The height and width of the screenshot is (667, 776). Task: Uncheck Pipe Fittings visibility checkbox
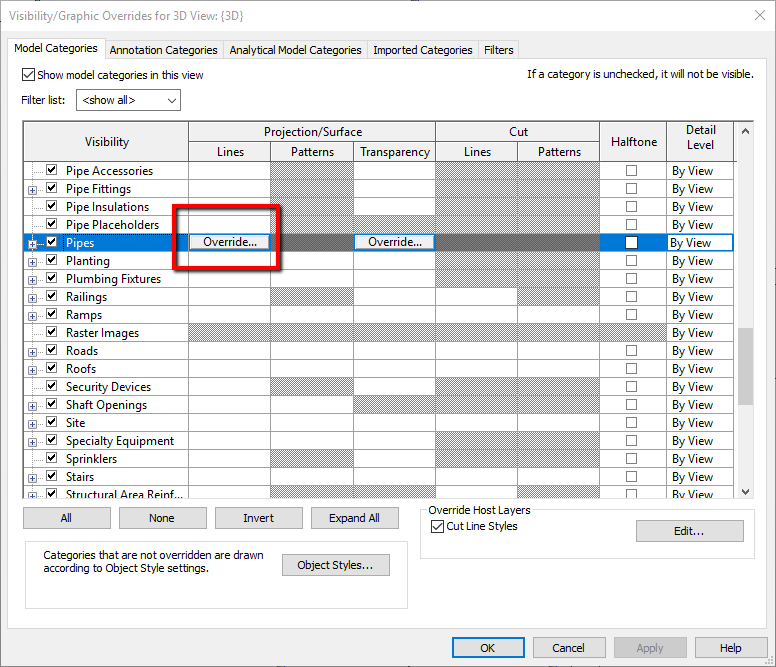point(51,188)
